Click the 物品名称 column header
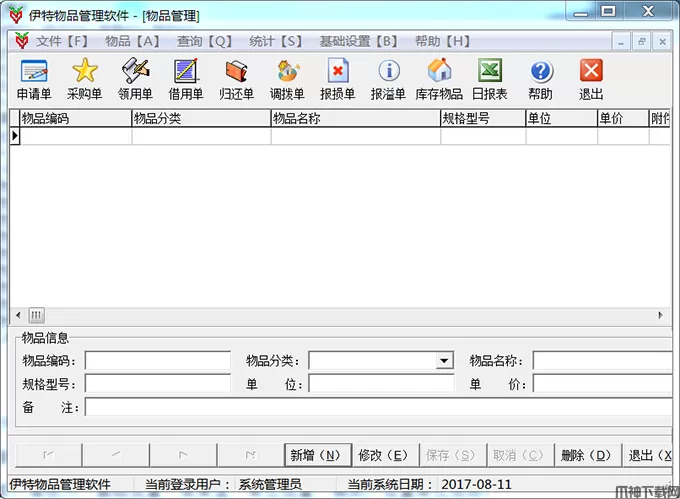Image resolution: width=680 pixels, height=499 pixels. pos(356,118)
